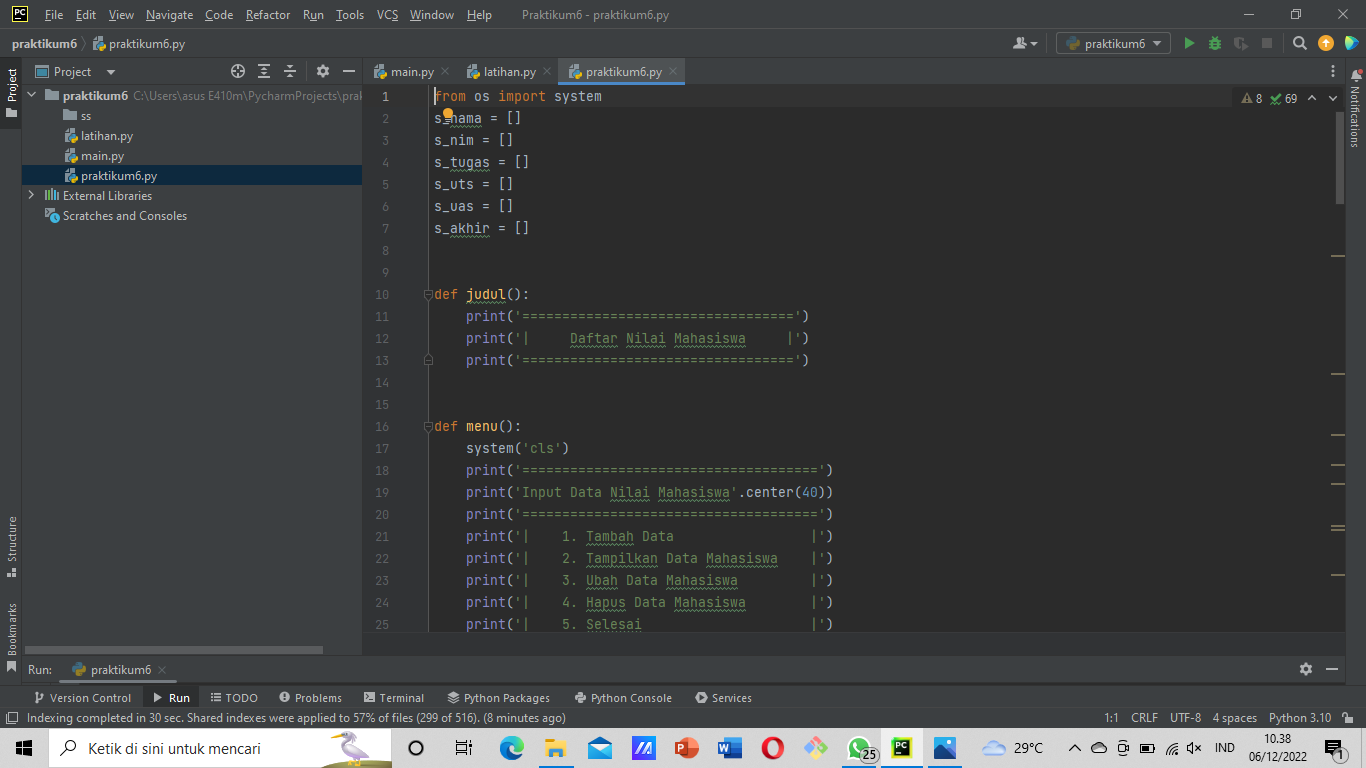Open the Refactor menu
Viewport: 1366px width, 768px height.
tap(268, 15)
